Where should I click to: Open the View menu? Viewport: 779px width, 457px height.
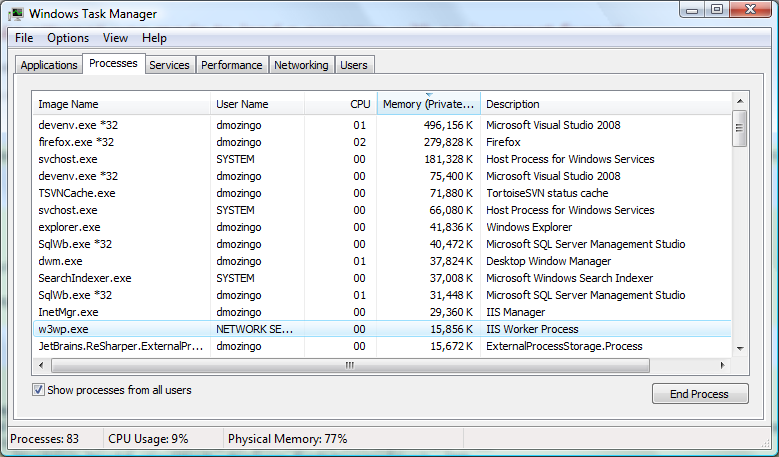115,38
